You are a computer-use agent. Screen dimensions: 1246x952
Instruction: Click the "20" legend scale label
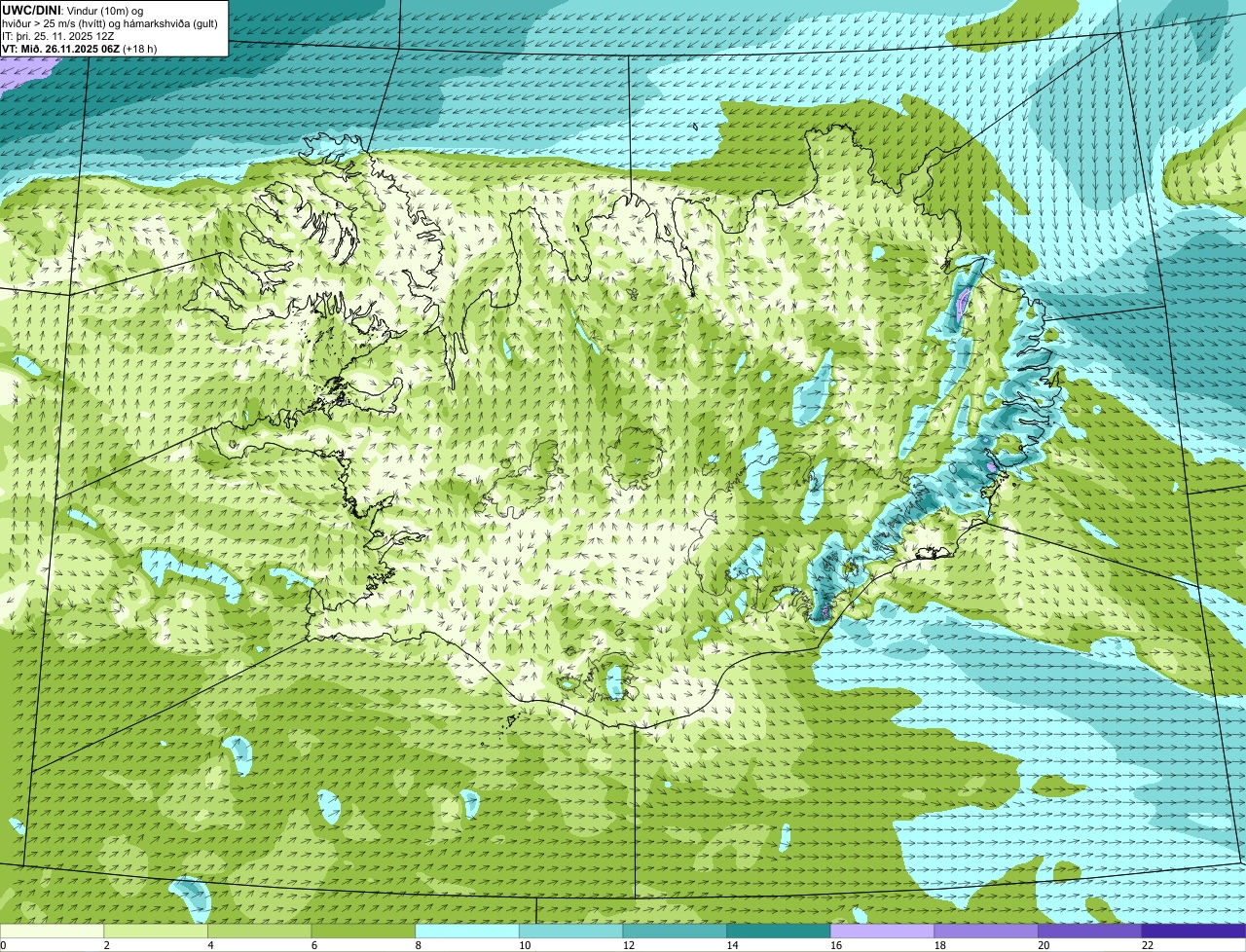coord(1044,945)
